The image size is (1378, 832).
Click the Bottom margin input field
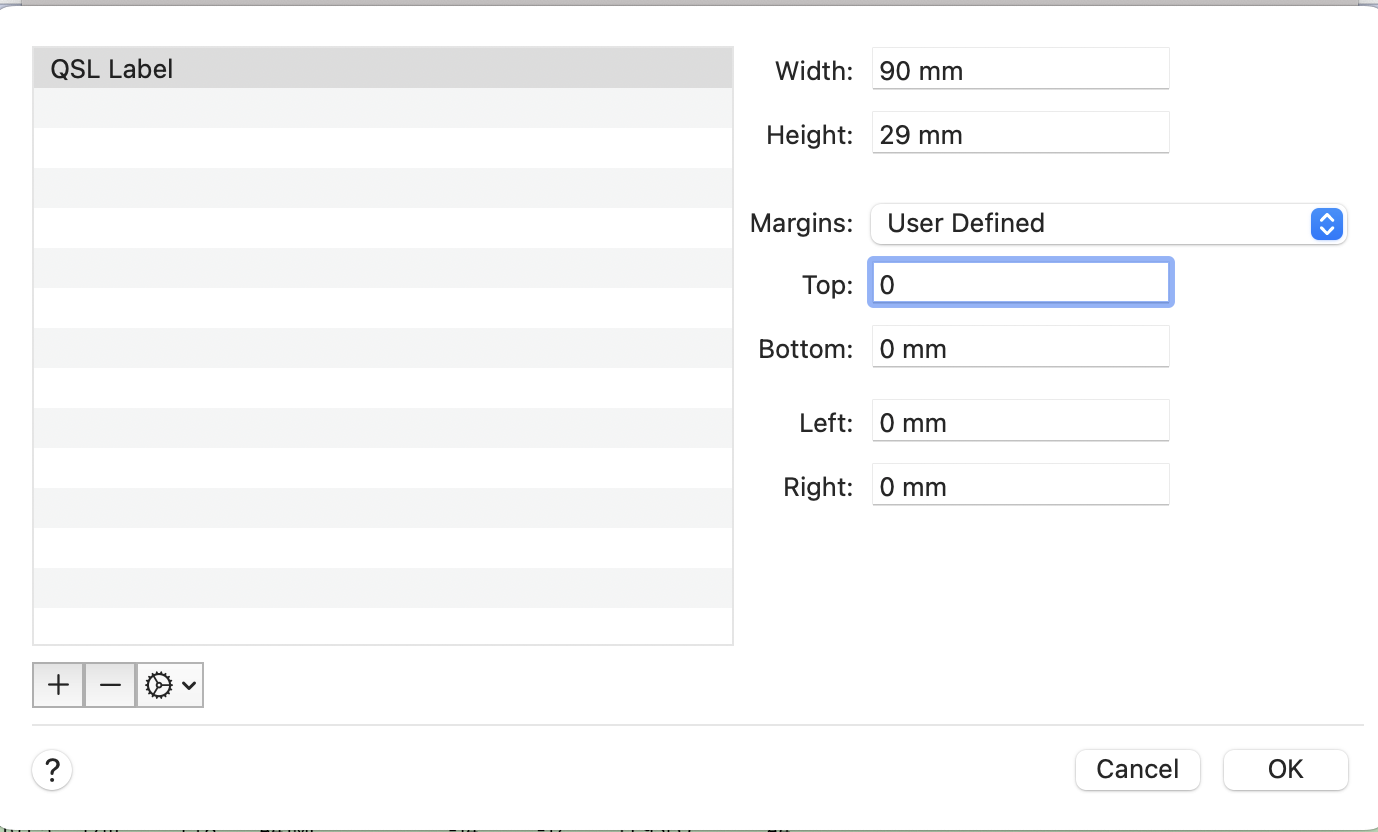1020,349
